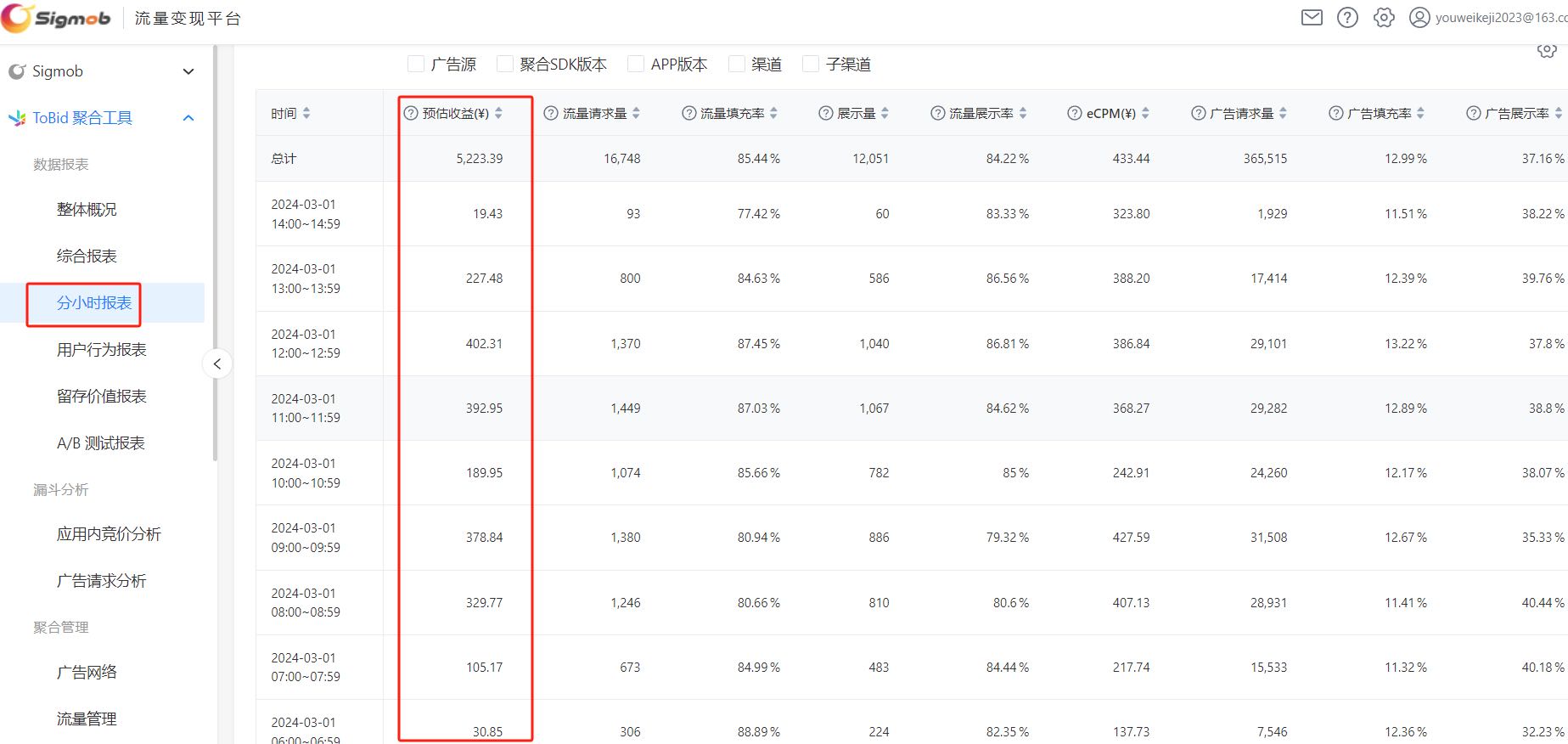The width and height of the screenshot is (1568, 744).
Task: Click help icon next to 预估收益(¥)
Action: click(411, 114)
